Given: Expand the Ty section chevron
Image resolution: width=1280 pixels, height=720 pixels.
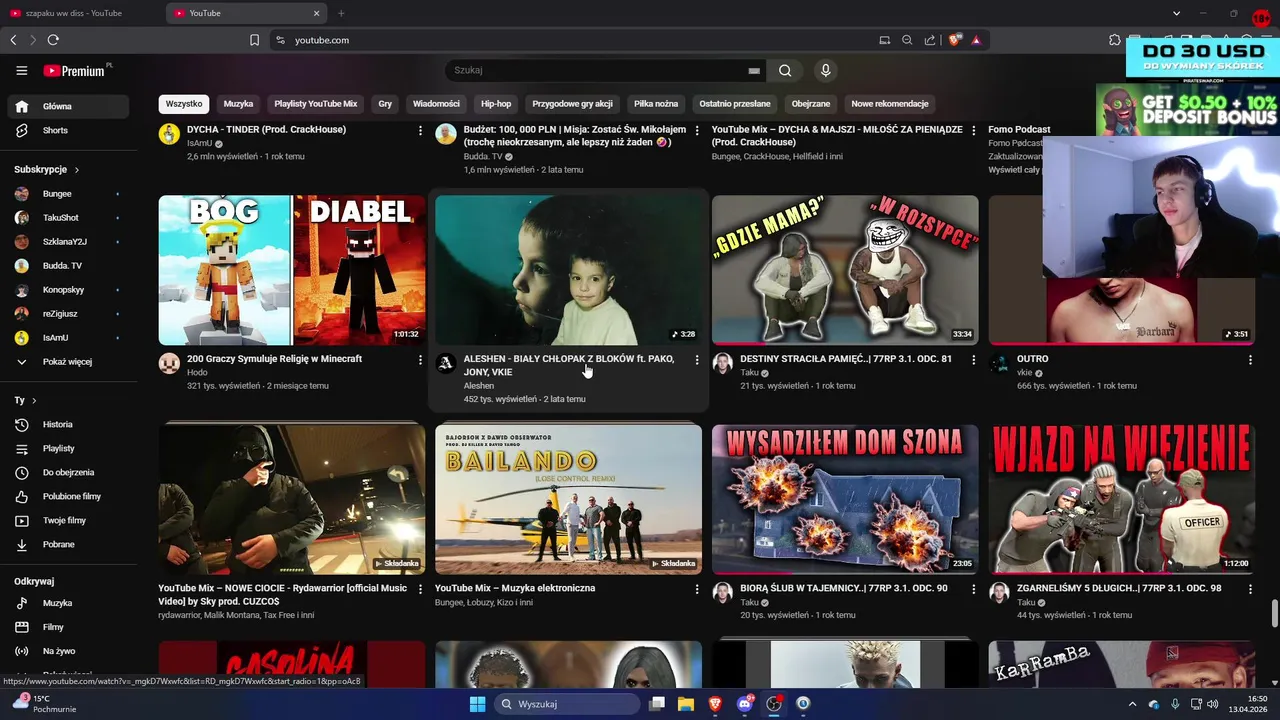Looking at the screenshot, I should click(x=34, y=400).
